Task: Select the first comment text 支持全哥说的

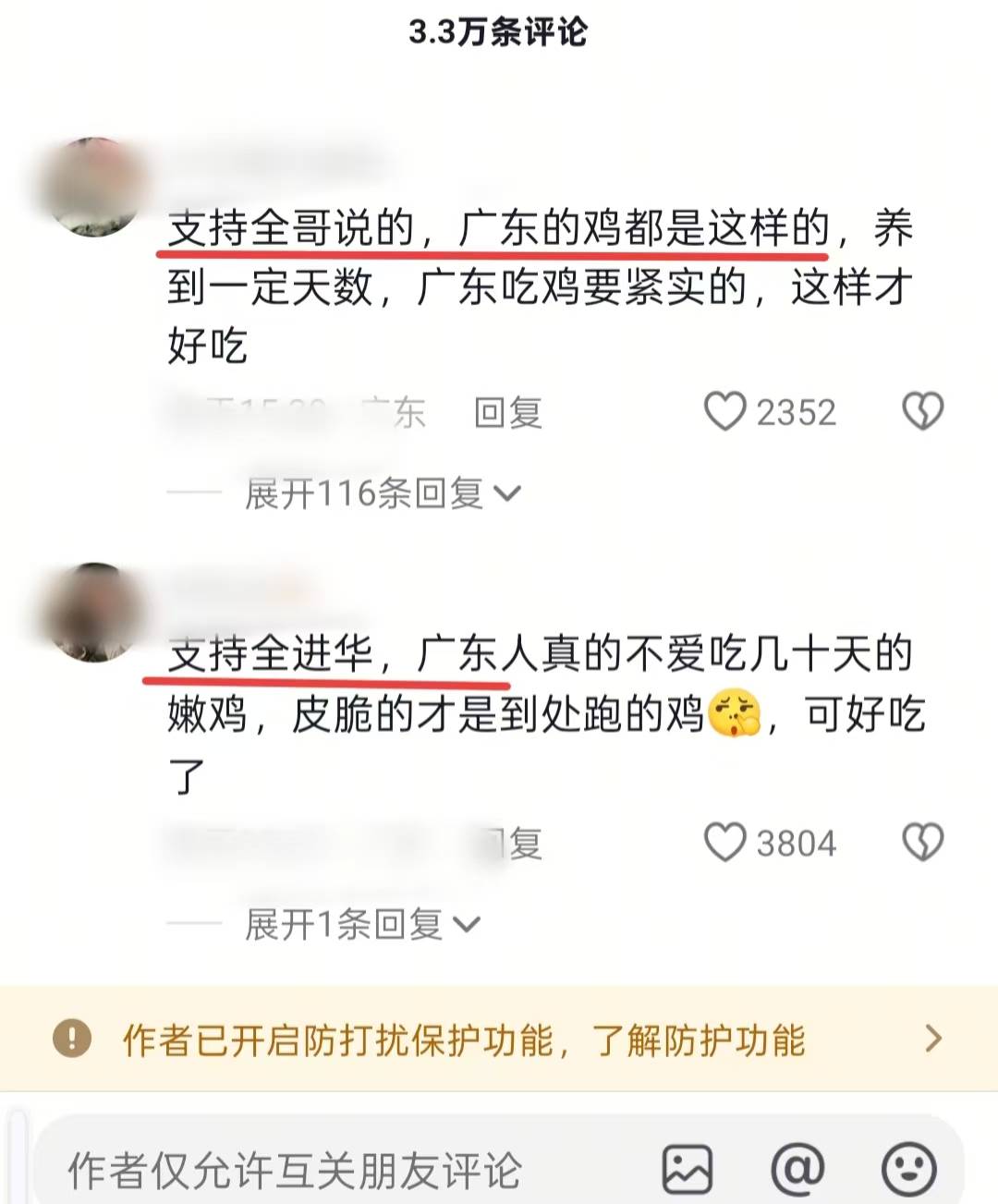Action: [x=292, y=228]
